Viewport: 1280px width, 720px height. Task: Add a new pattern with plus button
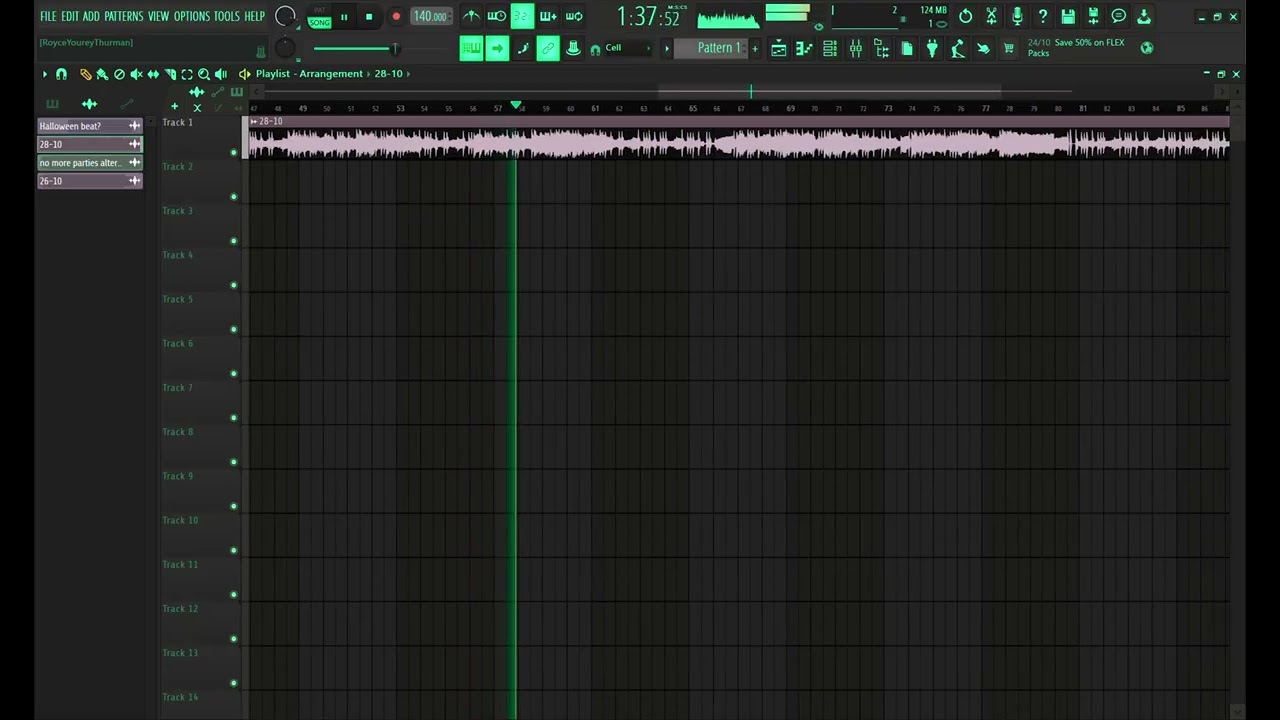point(755,48)
